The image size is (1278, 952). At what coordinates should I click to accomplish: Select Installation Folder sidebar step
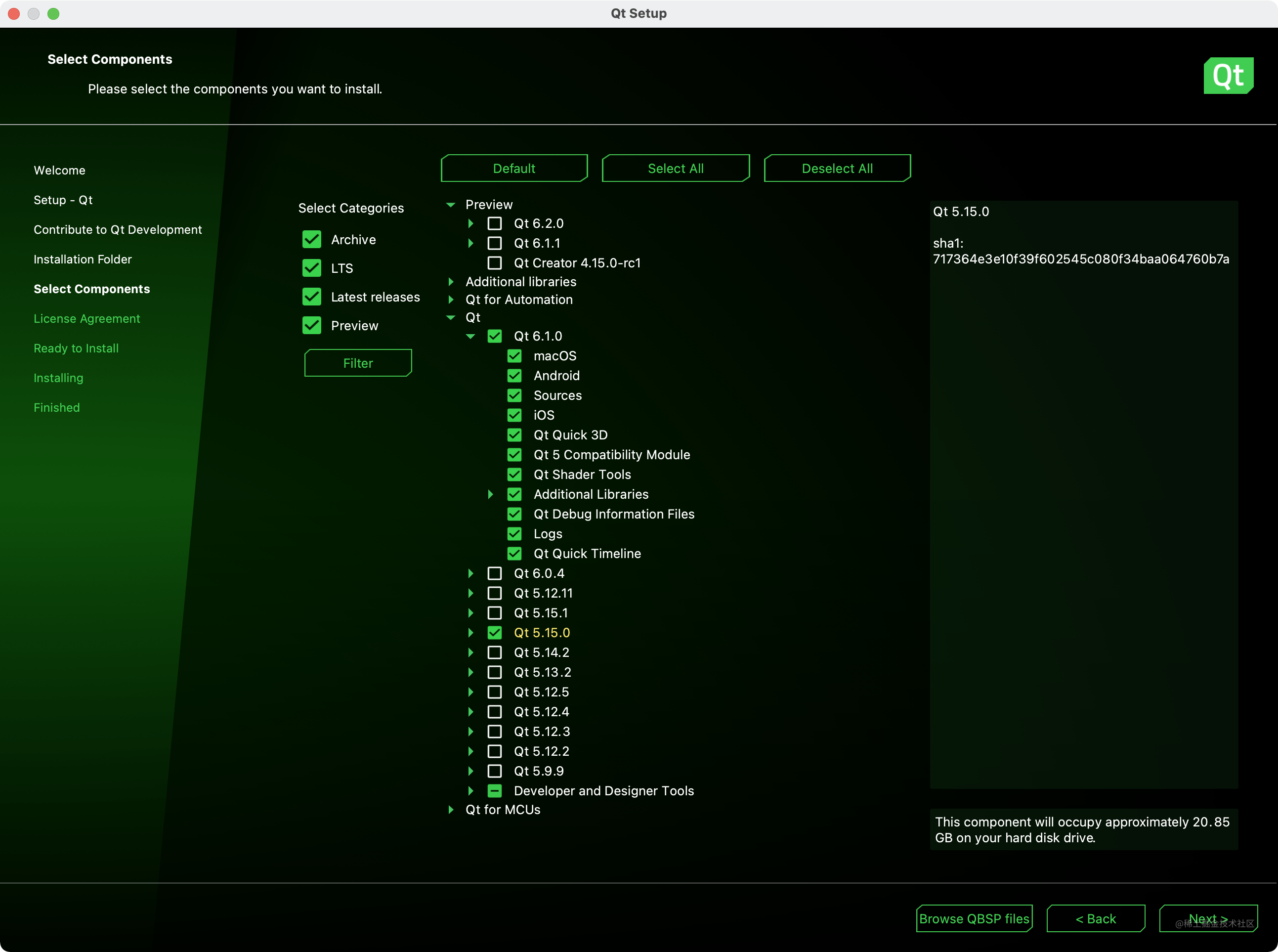(83, 260)
